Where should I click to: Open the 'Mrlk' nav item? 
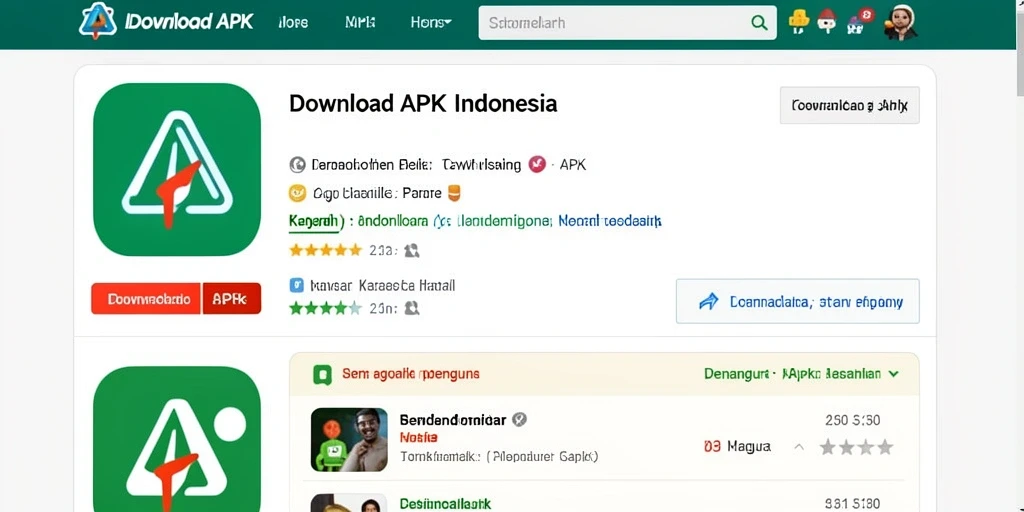[x=360, y=23]
